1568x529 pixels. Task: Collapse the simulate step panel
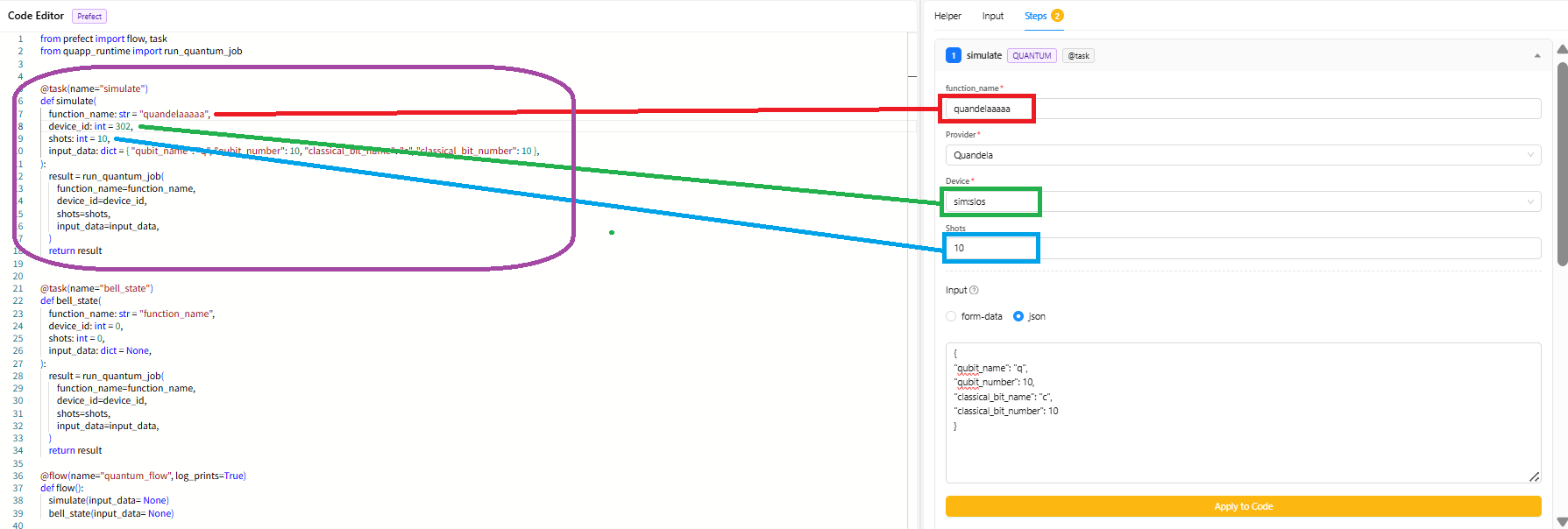pos(1537,55)
